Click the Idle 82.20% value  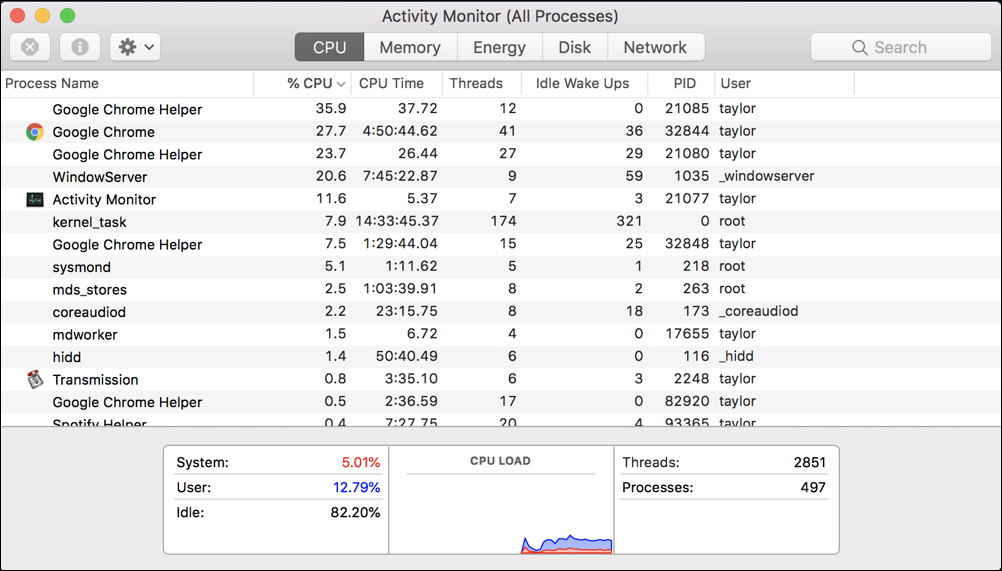click(355, 512)
